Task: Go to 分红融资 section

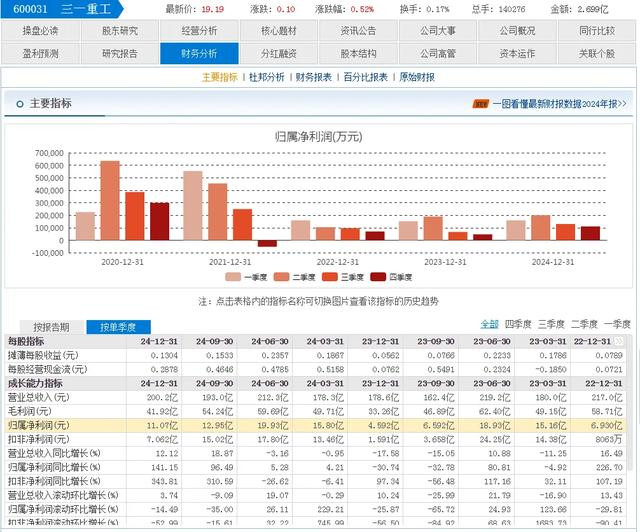Action: 279,53
